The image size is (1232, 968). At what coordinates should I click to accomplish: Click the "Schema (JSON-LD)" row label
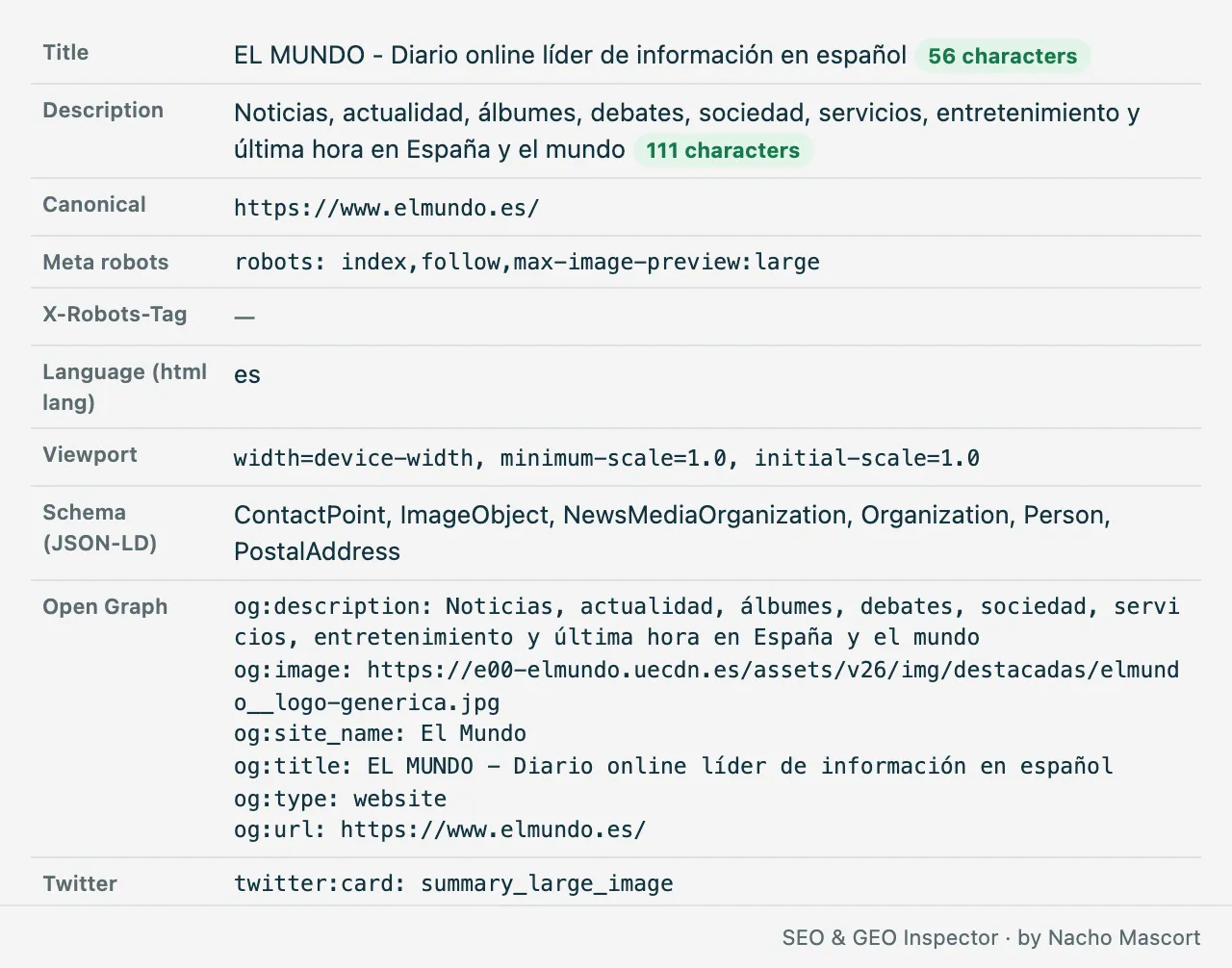coord(99,527)
